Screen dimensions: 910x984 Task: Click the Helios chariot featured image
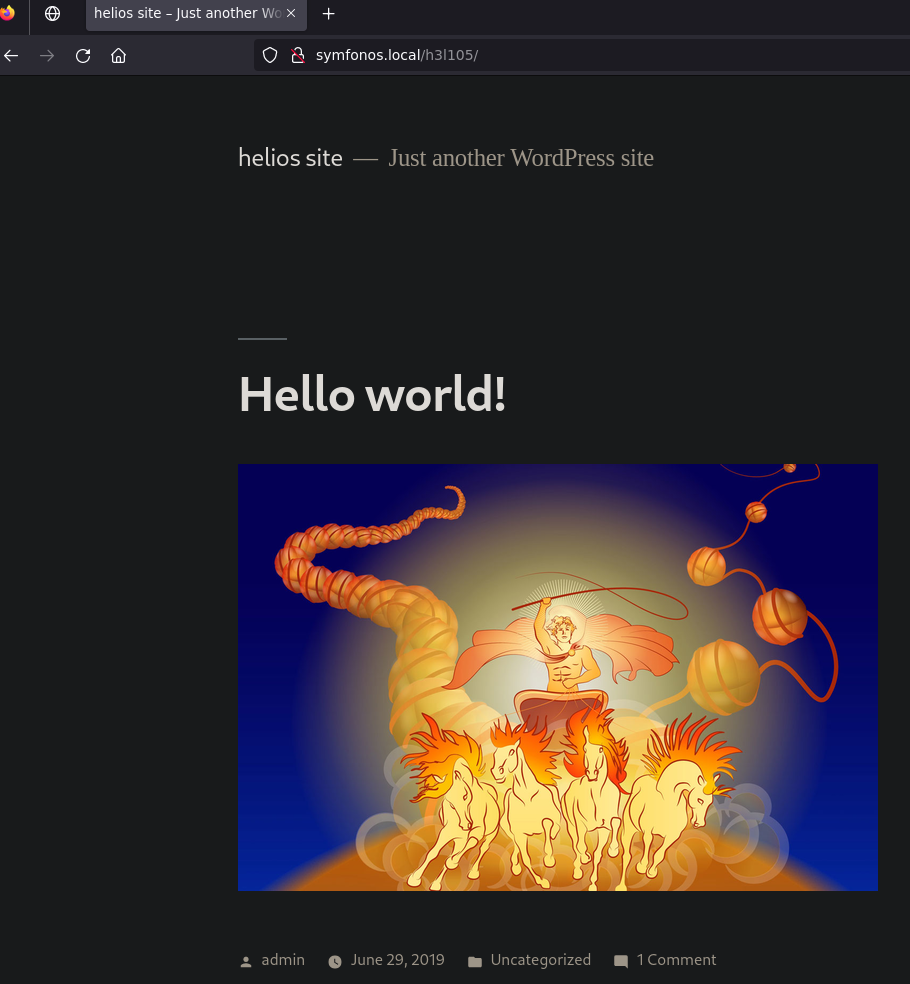pos(557,677)
